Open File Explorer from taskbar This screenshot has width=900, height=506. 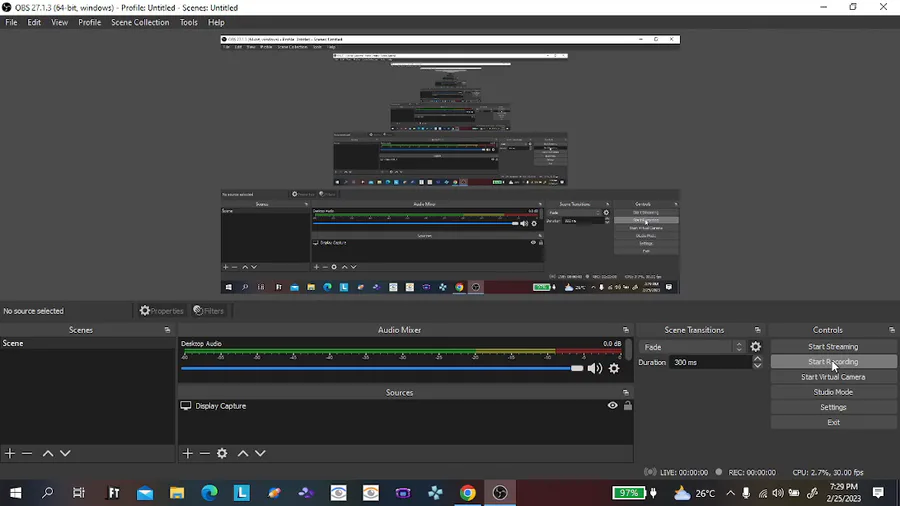pyautogui.click(x=177, y=493)
